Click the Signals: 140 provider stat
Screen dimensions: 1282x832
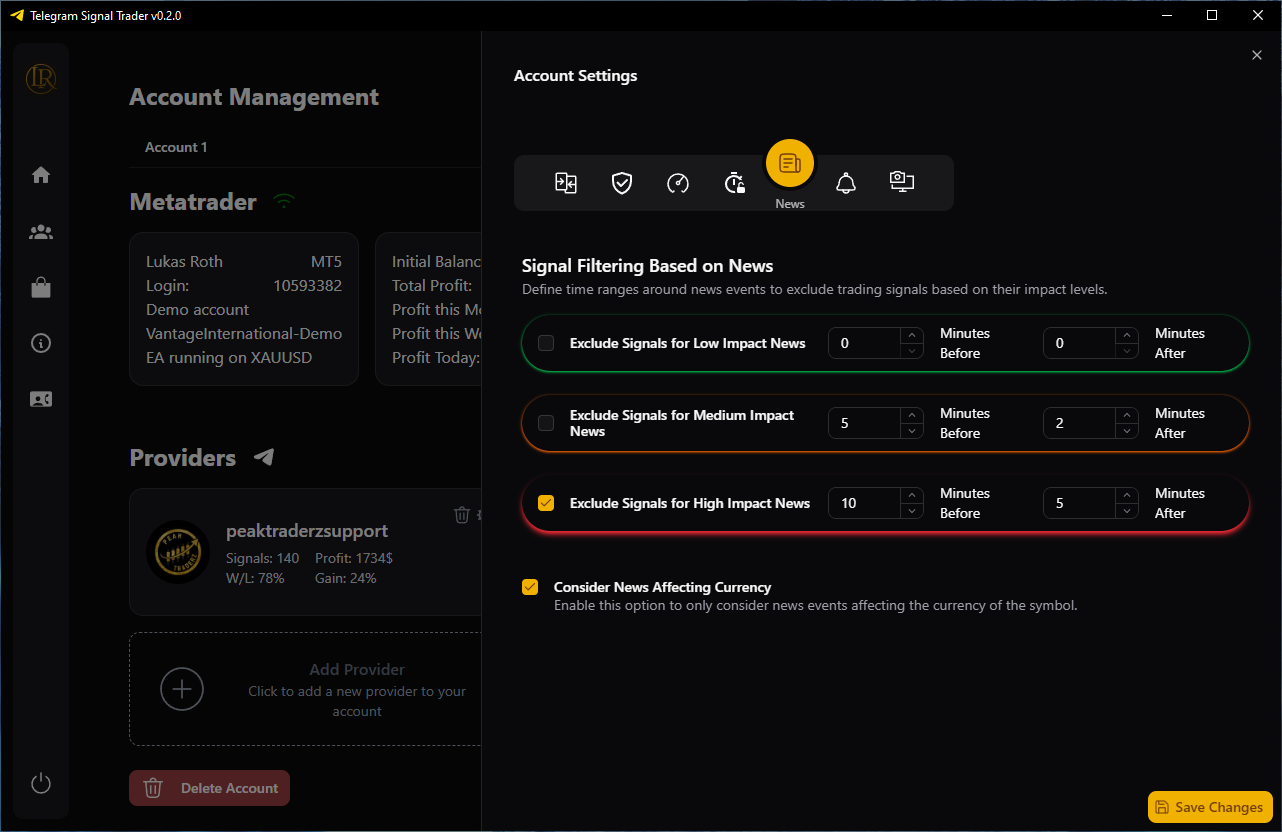[263, 558]
